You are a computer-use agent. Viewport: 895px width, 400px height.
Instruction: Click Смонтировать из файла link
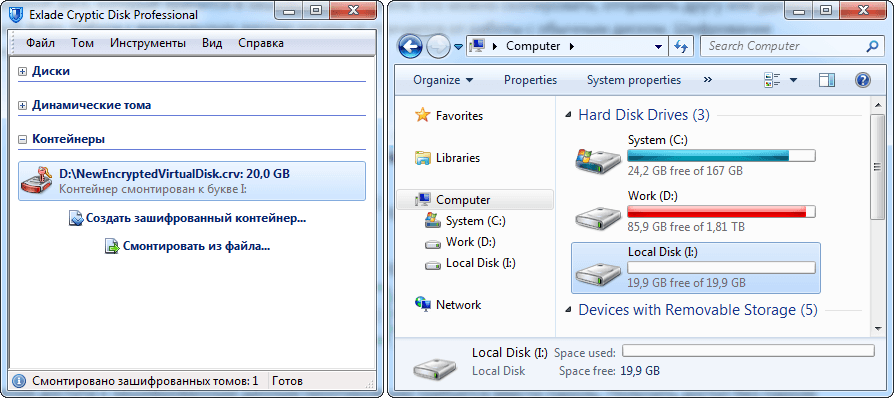click(196, 247)
